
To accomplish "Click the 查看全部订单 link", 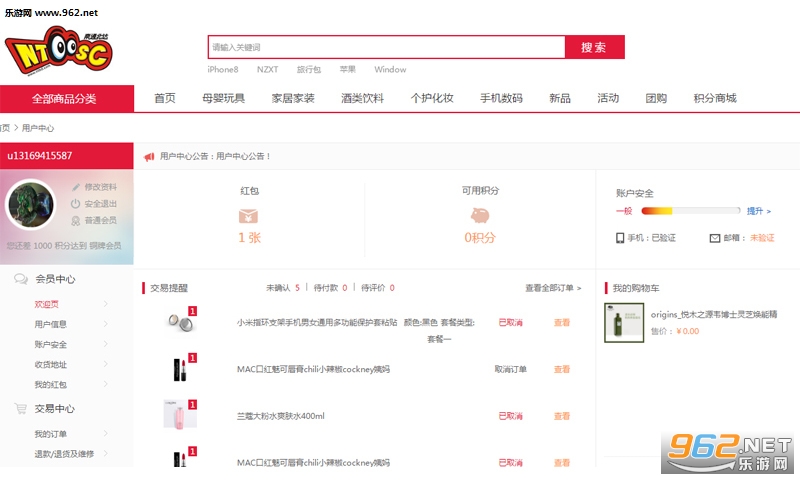I will tap(552, 288).
